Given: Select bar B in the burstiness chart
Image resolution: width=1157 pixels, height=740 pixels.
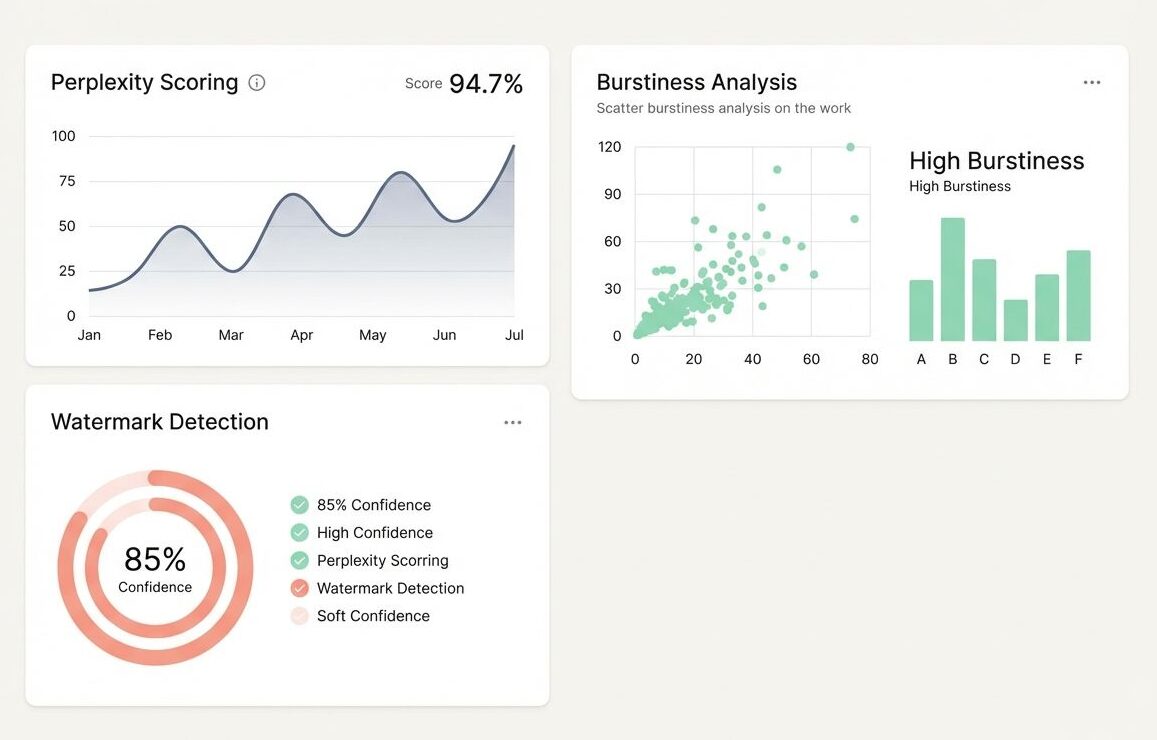Looking at the screenshot, I should (951, 280).
